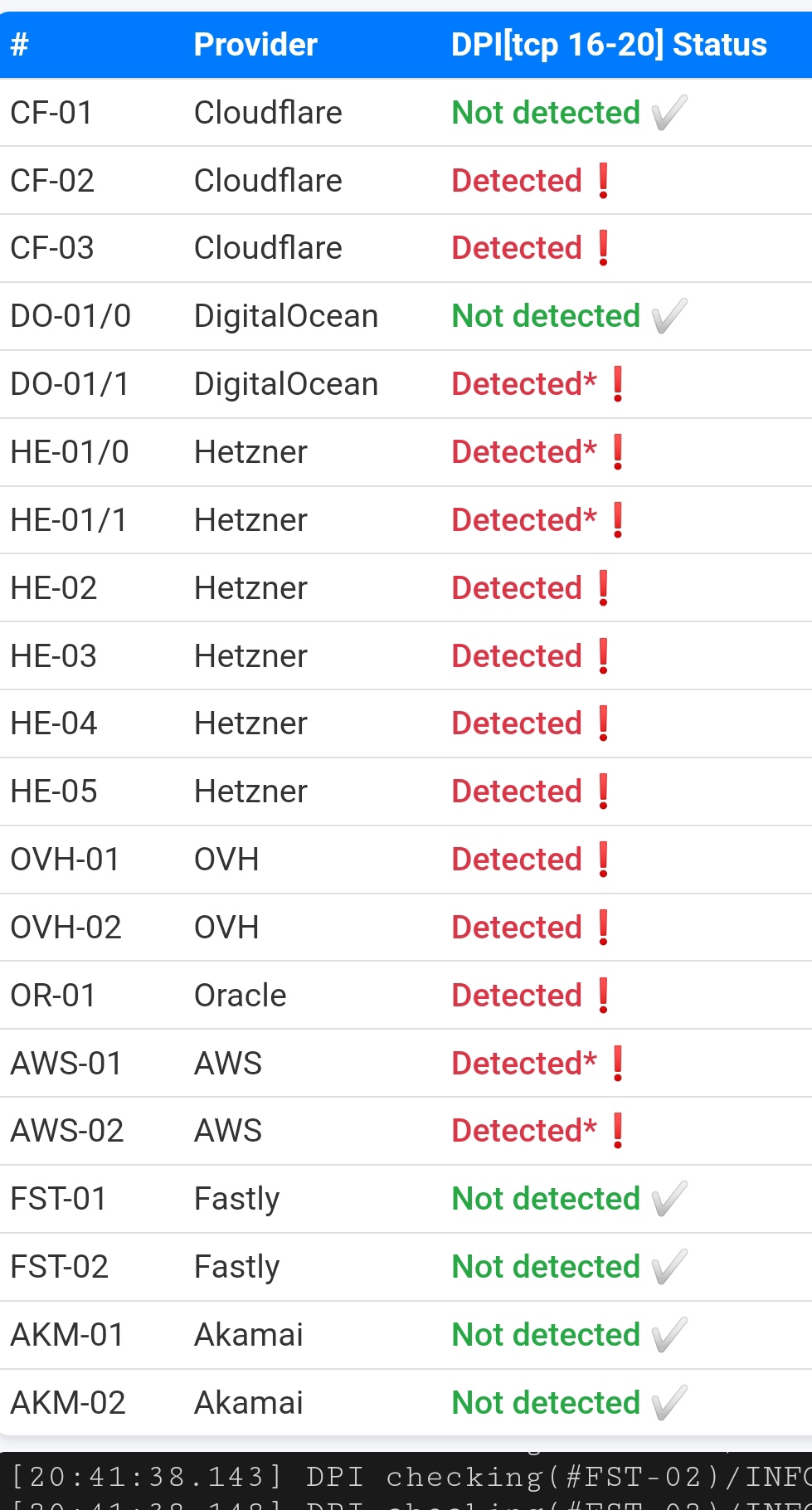Image resolution: width=812 pixels, height=1510 pixels.
Task: Click the checkmark icon in FST-01 row
Action: tap(669, 1199)
